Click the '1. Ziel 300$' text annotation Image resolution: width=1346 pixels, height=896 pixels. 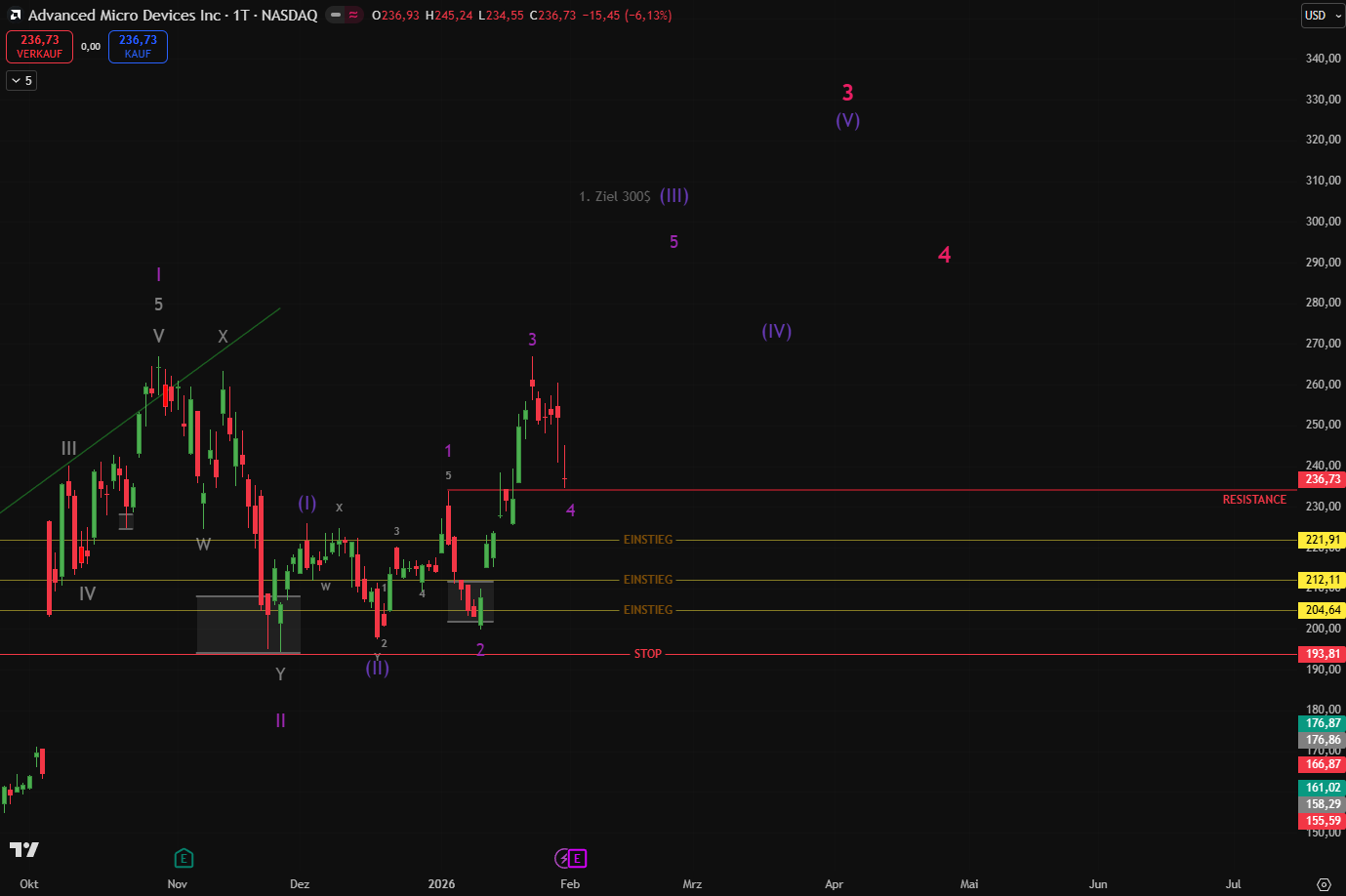[x=614, y=197]
